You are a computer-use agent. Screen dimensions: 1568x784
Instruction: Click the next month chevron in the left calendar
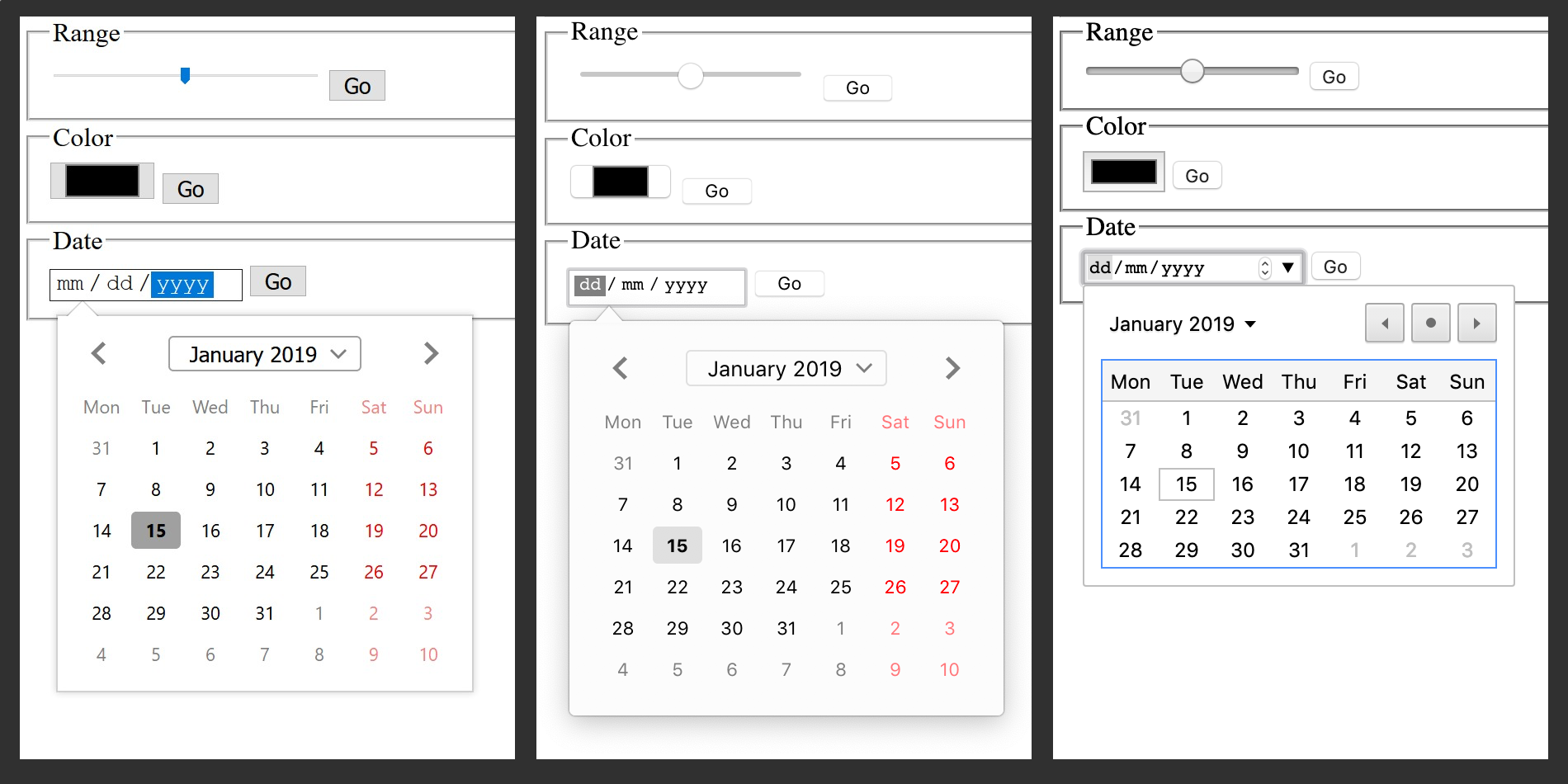click(x=431, y=354)
